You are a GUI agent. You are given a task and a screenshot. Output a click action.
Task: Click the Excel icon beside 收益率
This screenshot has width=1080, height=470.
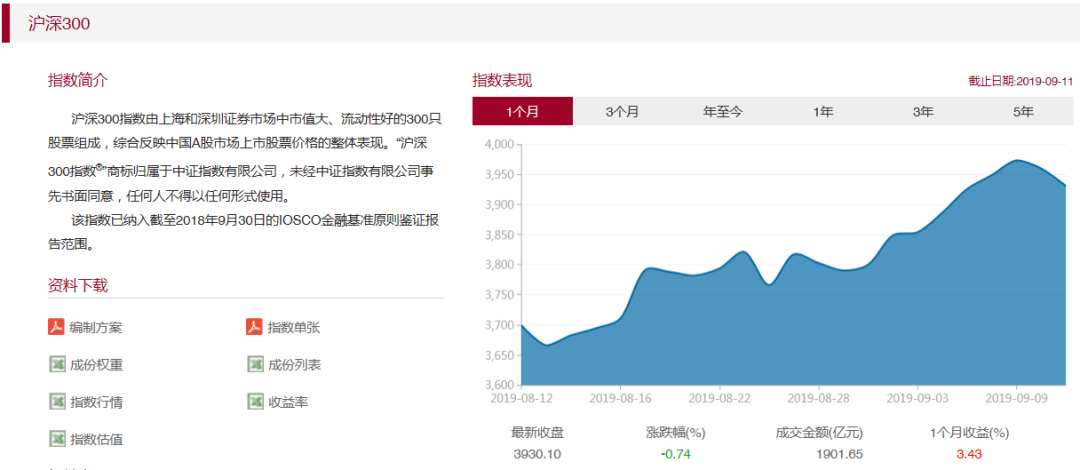[x=254, y=401]
